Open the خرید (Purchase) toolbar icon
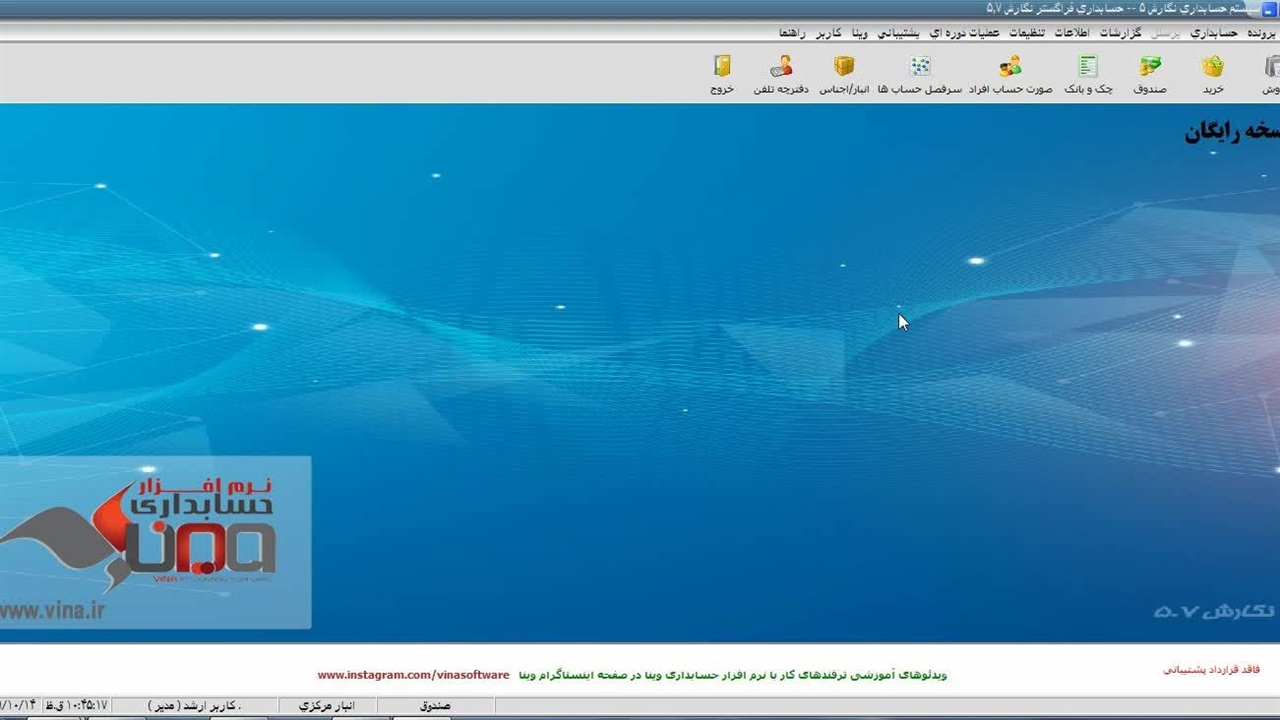Image resolution: width=1280 pixels, height=720 pixels. point(1212,75)
